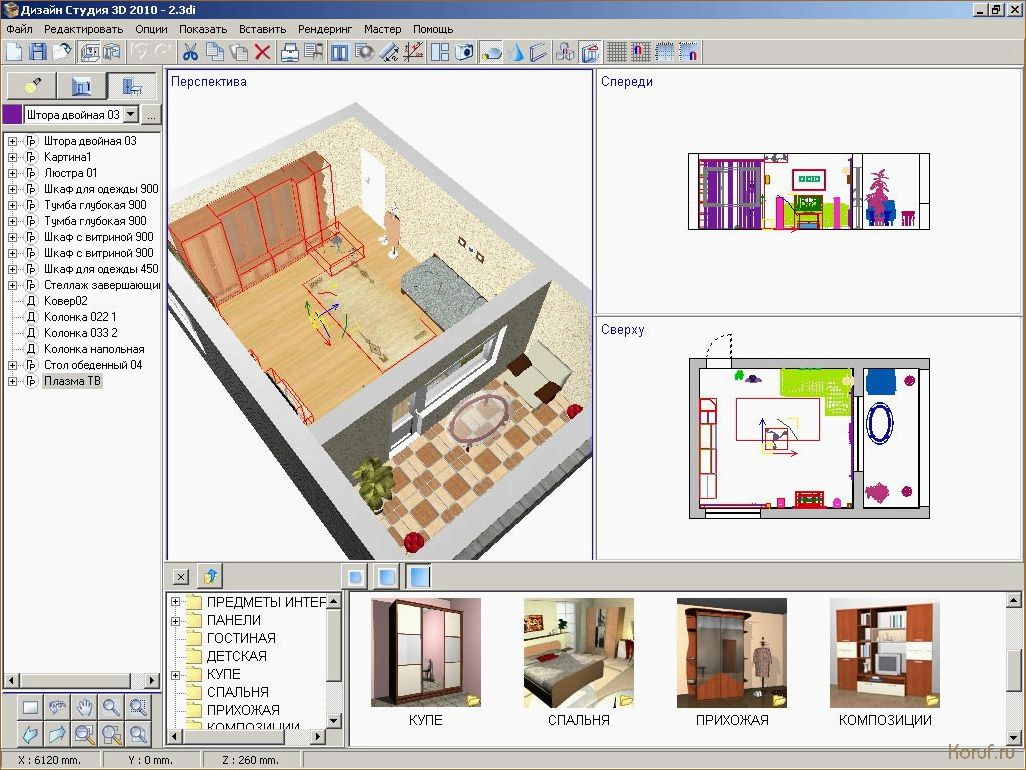The height and width of the screenshot is (770, 1026).
Task: Save project with the floppy disk icon
Action: pyautogui.click(x=38, y=52)
